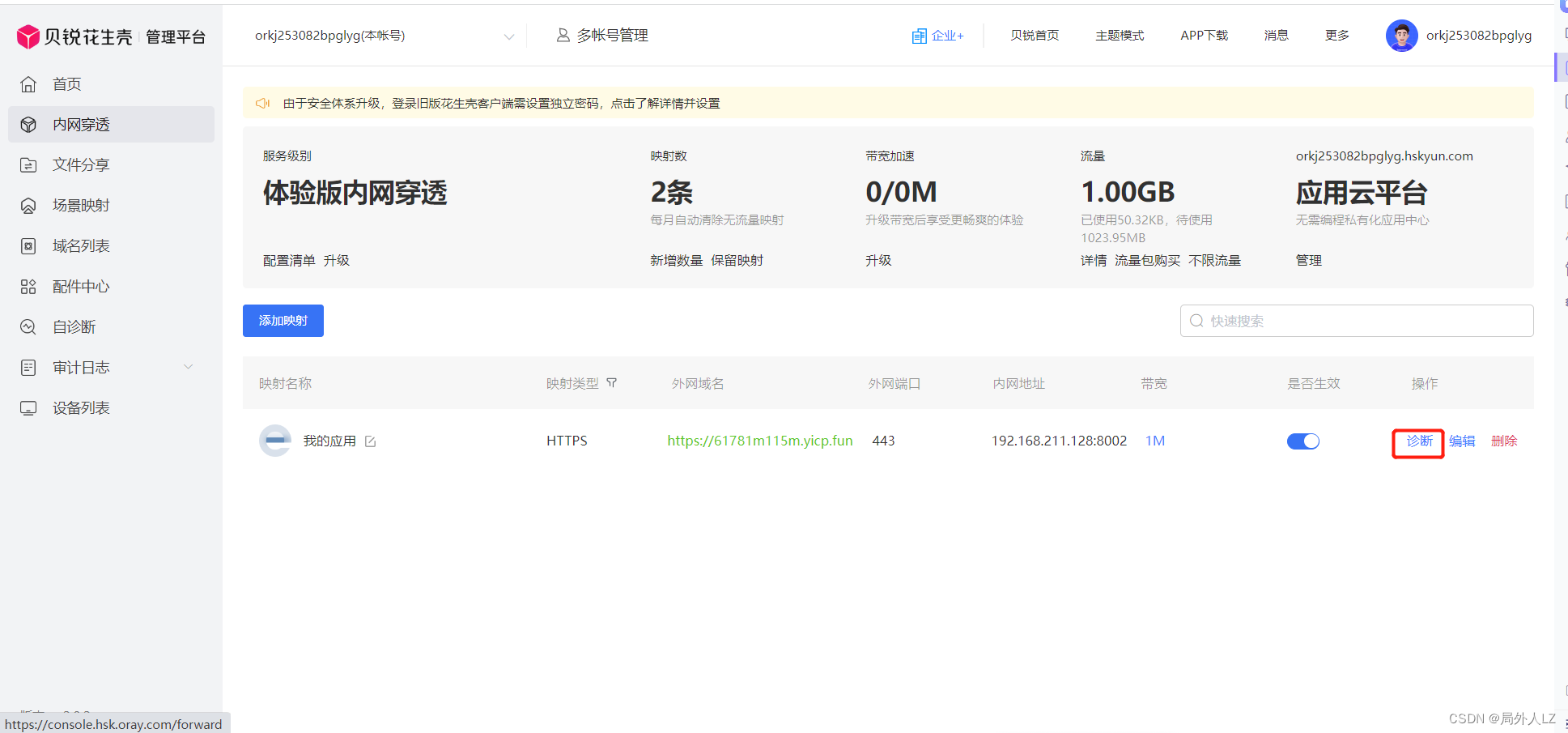
Task: Click 不限流量 link
Action: (x=1215, y=261)
